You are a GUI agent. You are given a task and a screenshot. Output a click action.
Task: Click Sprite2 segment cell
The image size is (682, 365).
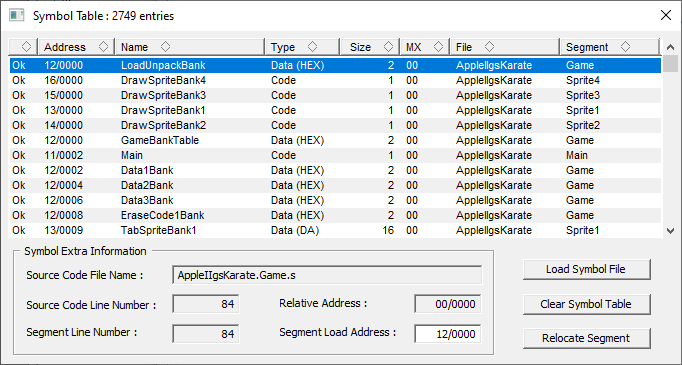point(583,125)
